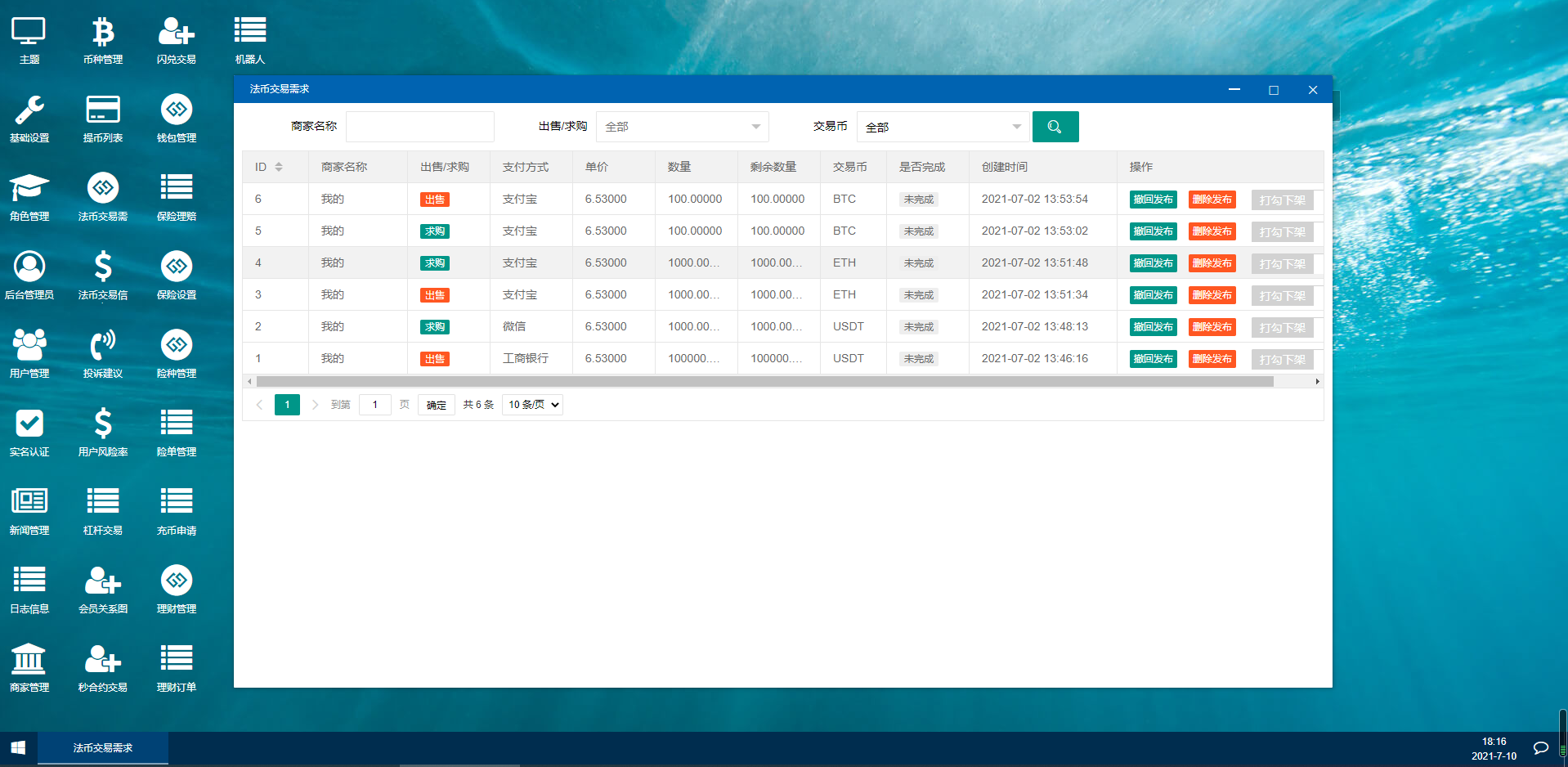Open the Windows Start button

click(18, 748)
